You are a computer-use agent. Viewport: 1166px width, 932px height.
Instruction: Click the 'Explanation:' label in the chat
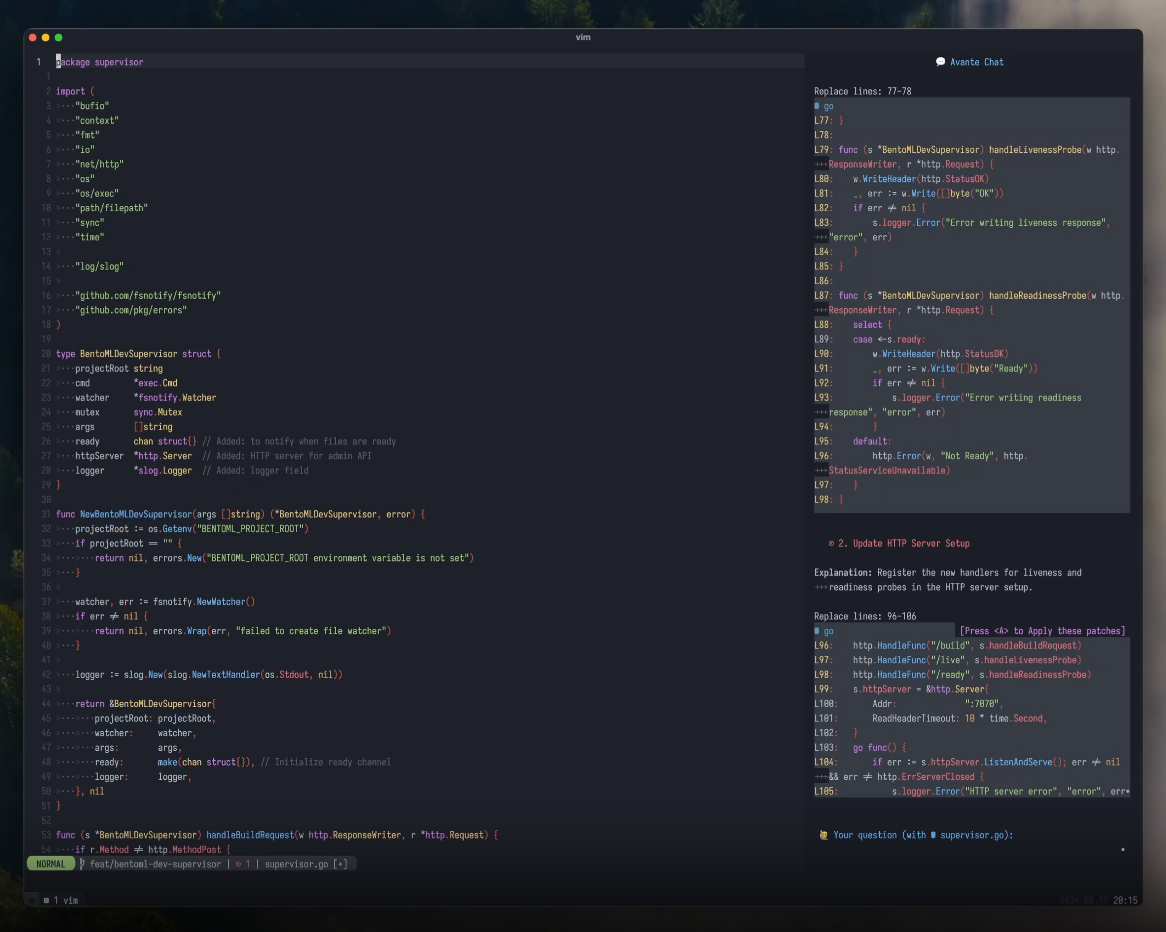click(843, 573)
